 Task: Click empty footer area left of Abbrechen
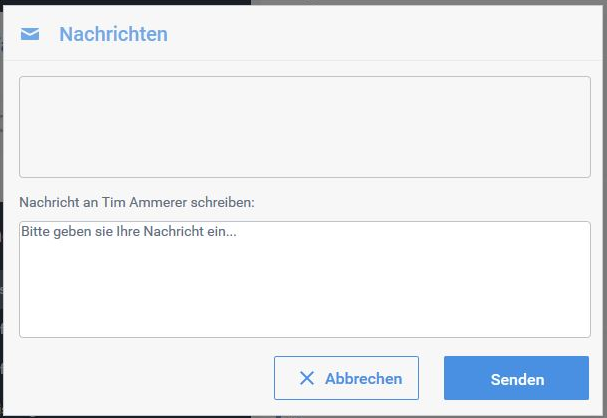point(140,378)
